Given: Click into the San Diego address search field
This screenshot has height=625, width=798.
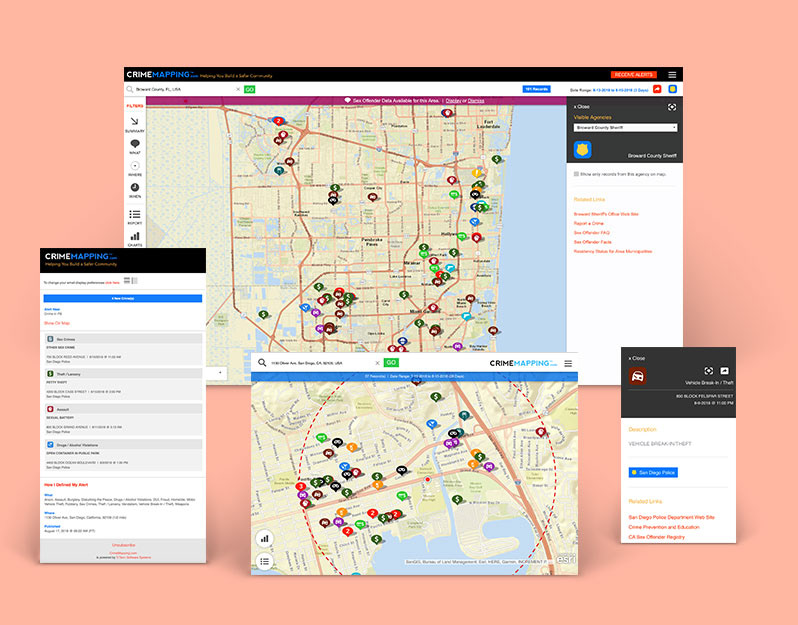Looking at the screenshot, I should coord(321,363).
